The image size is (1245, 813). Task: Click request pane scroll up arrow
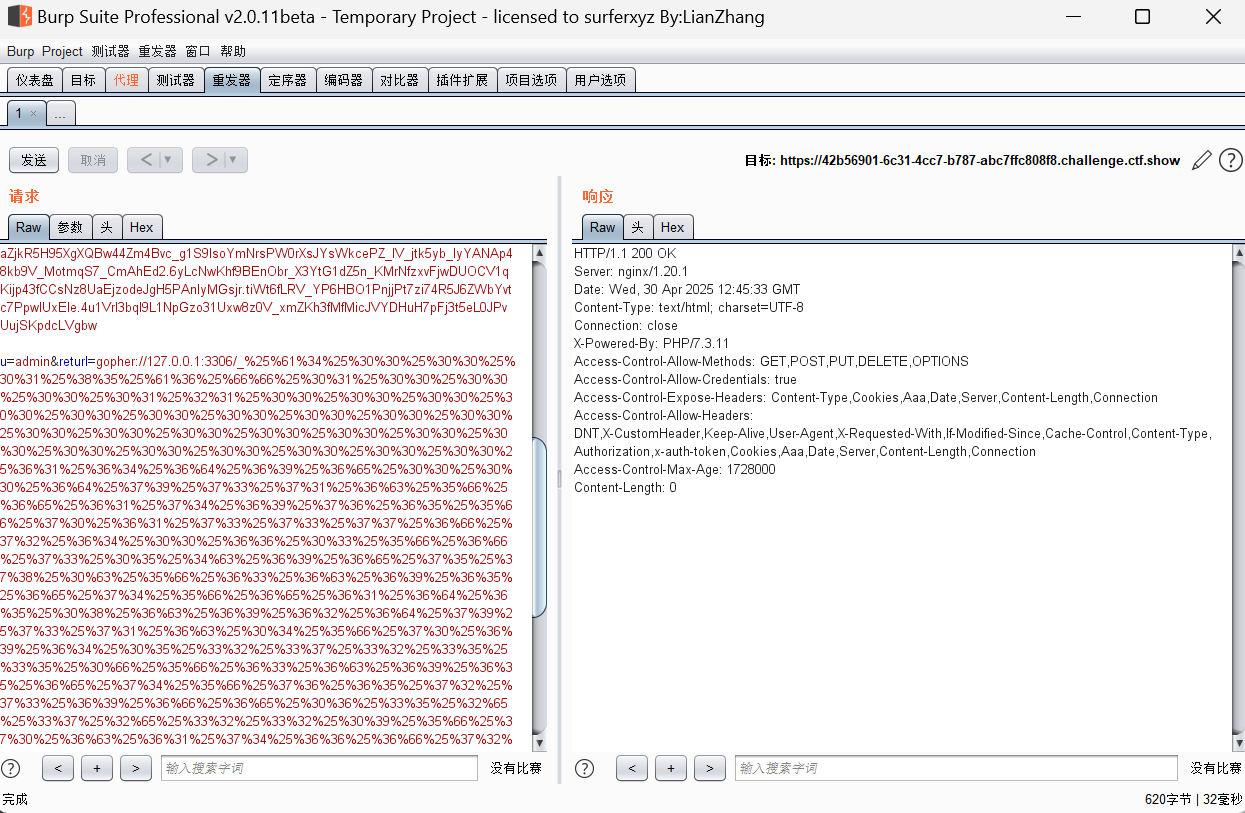pos(540,253)
